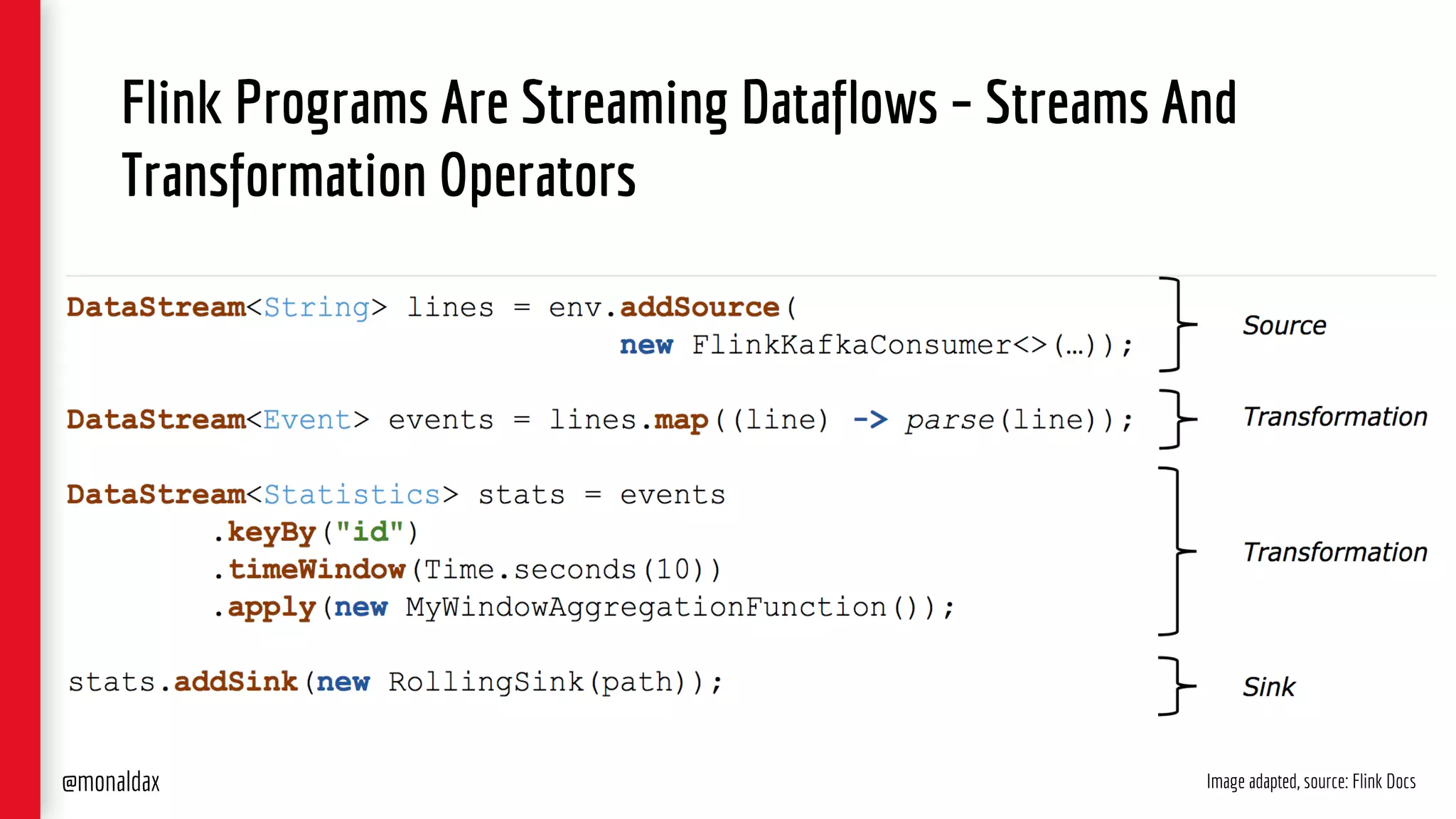Click 'stats.addSink' in the last code line
This screenshot has width=1456, height=819.
pos(183,682)
